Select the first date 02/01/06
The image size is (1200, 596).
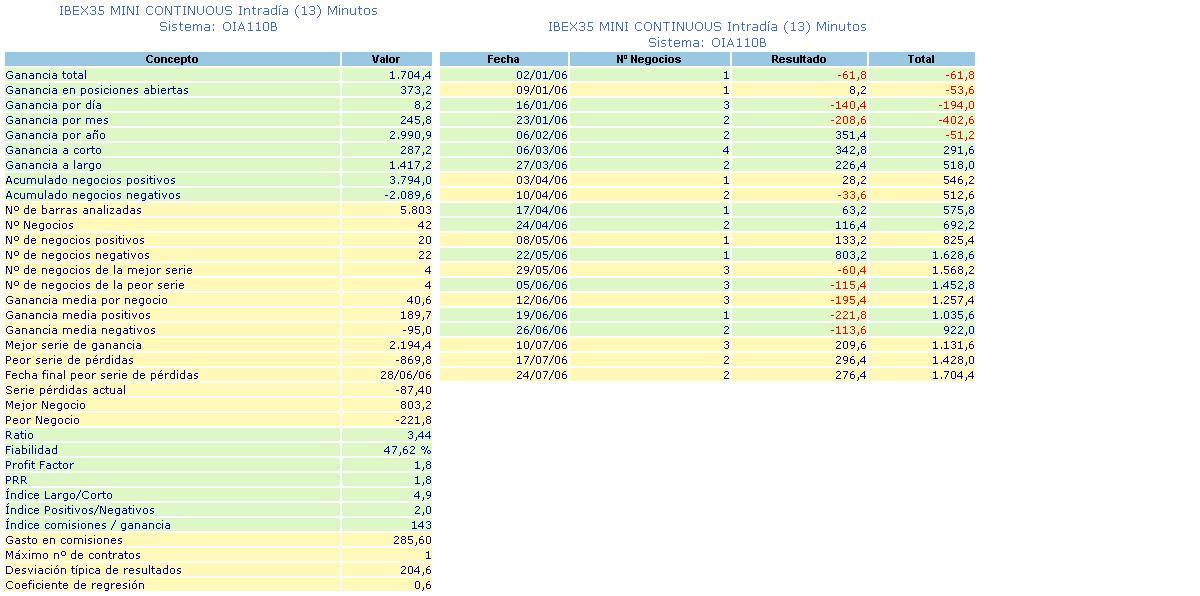point(542,75)
